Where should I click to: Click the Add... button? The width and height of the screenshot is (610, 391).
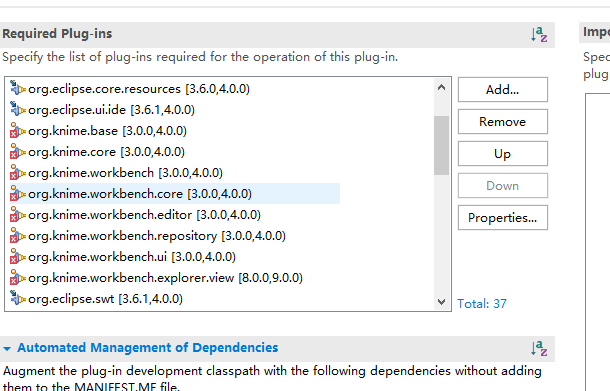click(x=503, y=90)
